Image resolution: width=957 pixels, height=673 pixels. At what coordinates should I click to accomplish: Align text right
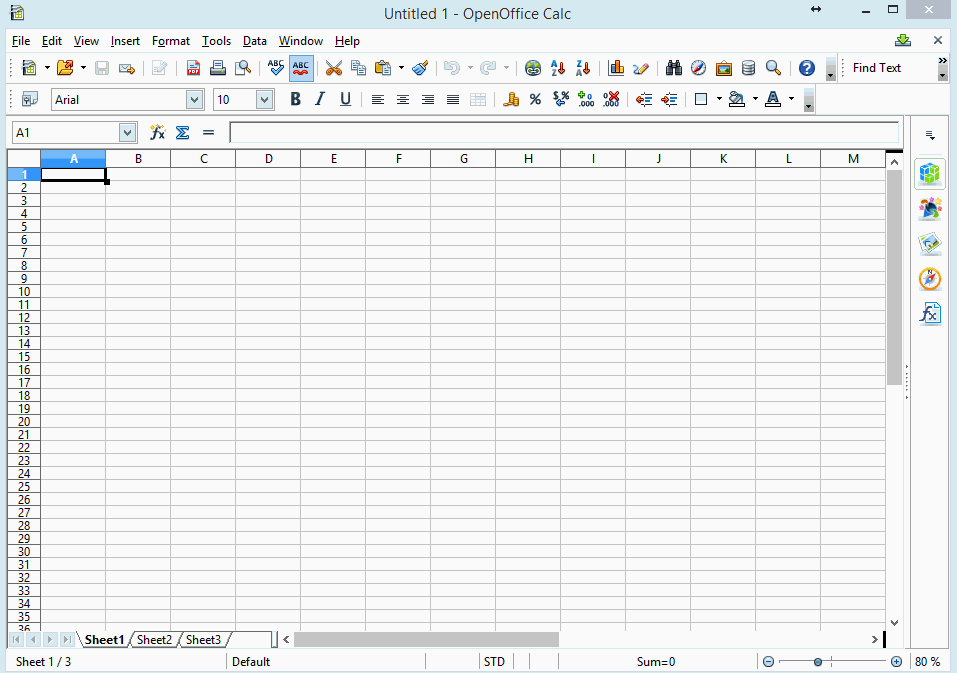pyautogui.click(x=428, y=99)
